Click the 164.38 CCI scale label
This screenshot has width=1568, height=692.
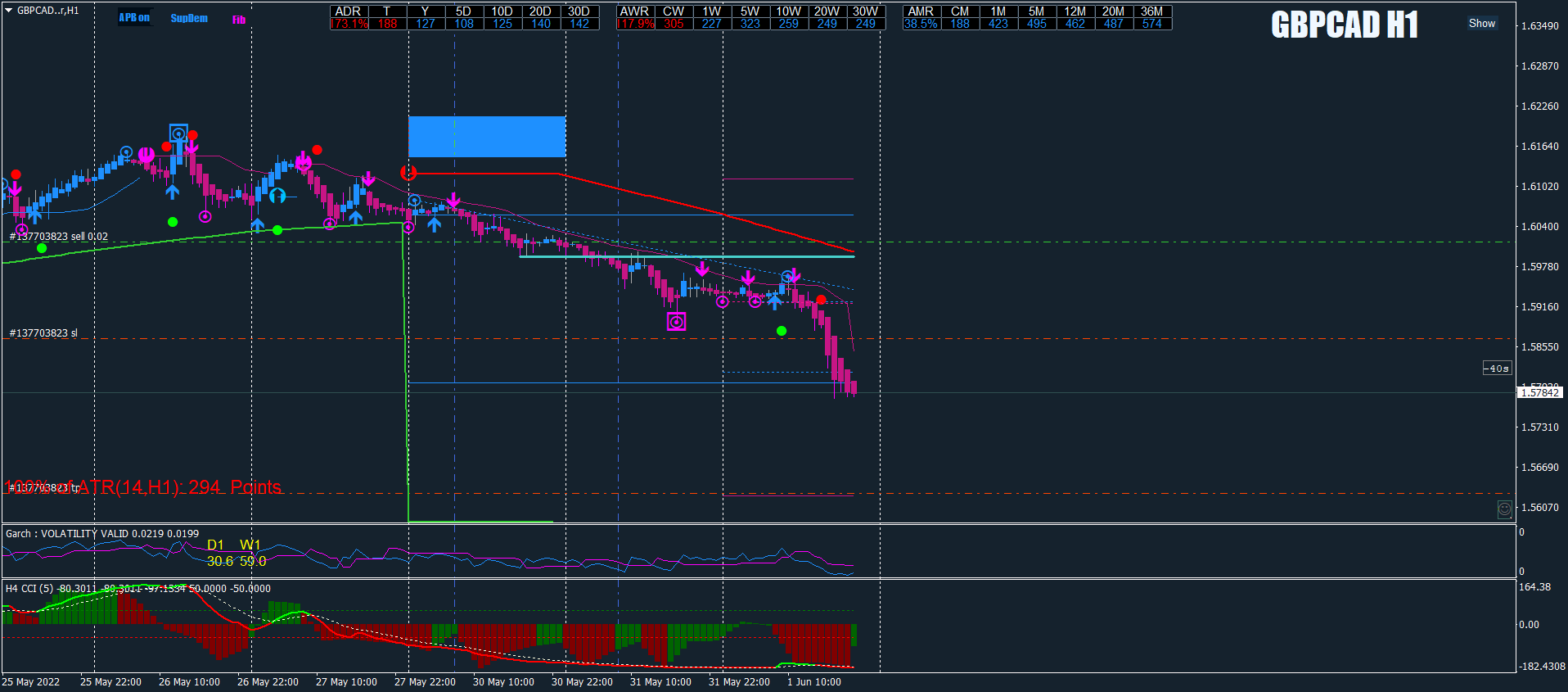[1534, 587]
